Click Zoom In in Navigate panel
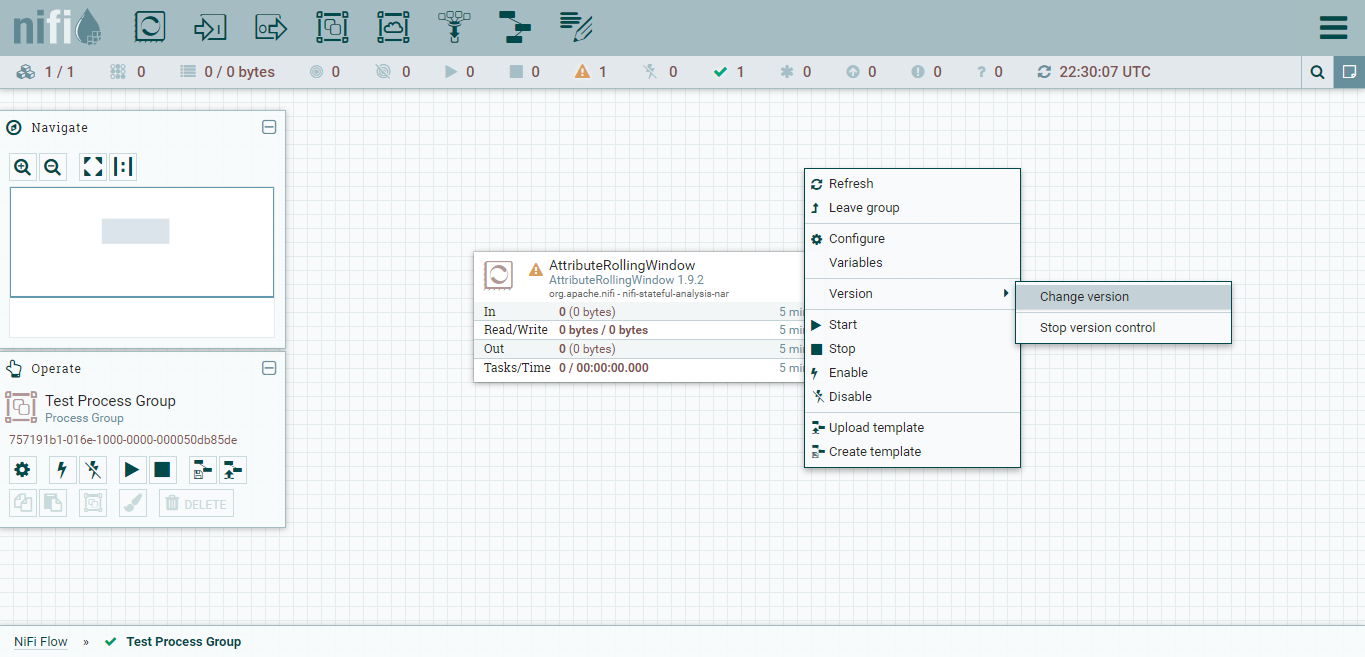 [x=23, y=167]
